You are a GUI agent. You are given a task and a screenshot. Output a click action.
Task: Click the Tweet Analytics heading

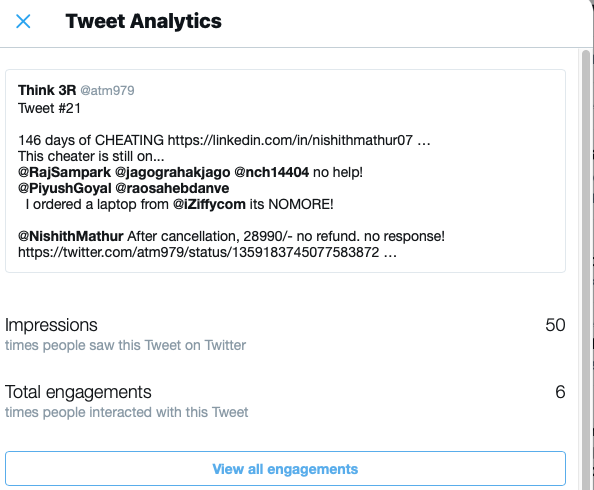143,21
